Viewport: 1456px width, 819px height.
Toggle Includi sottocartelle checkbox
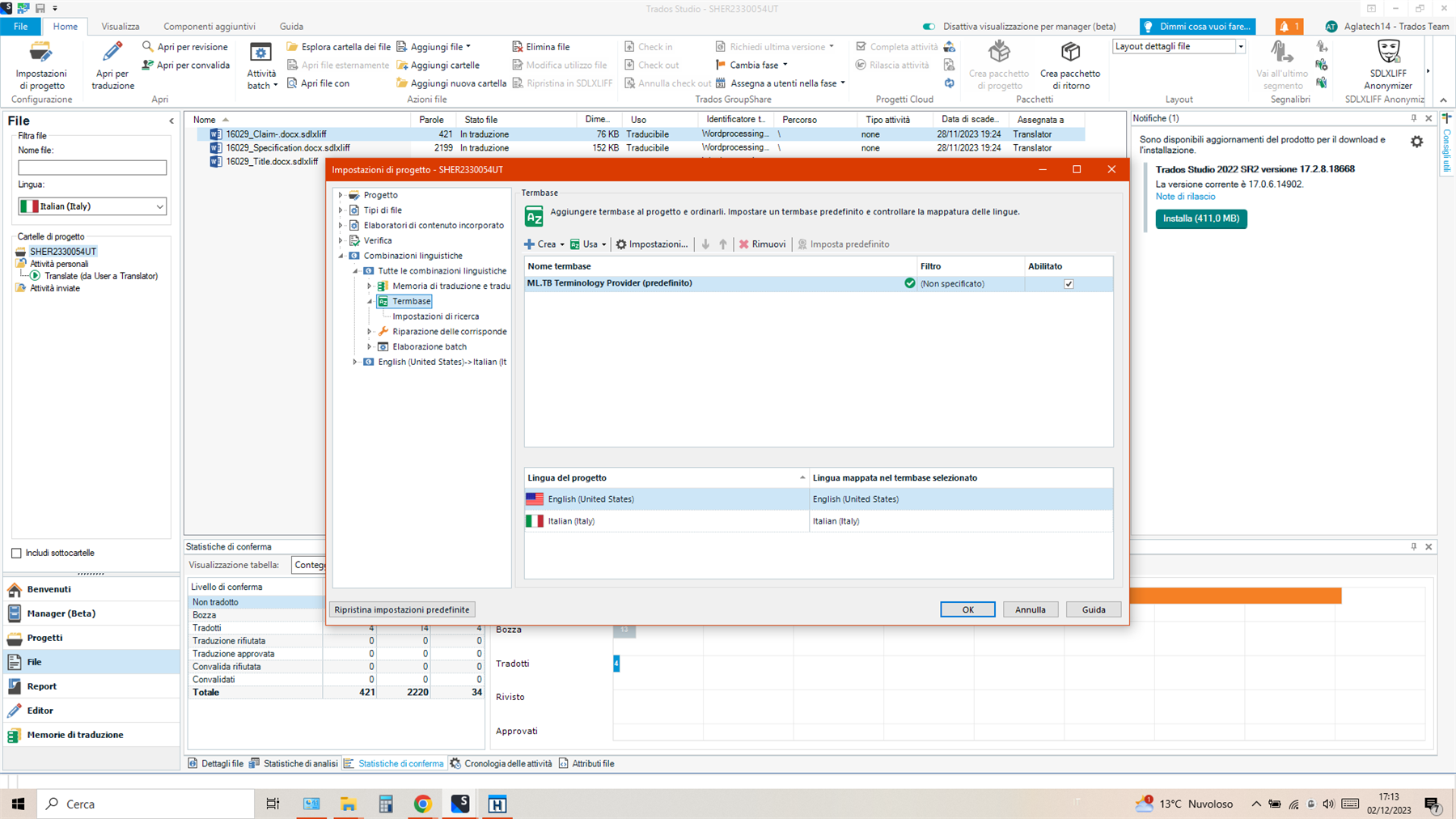16,553
